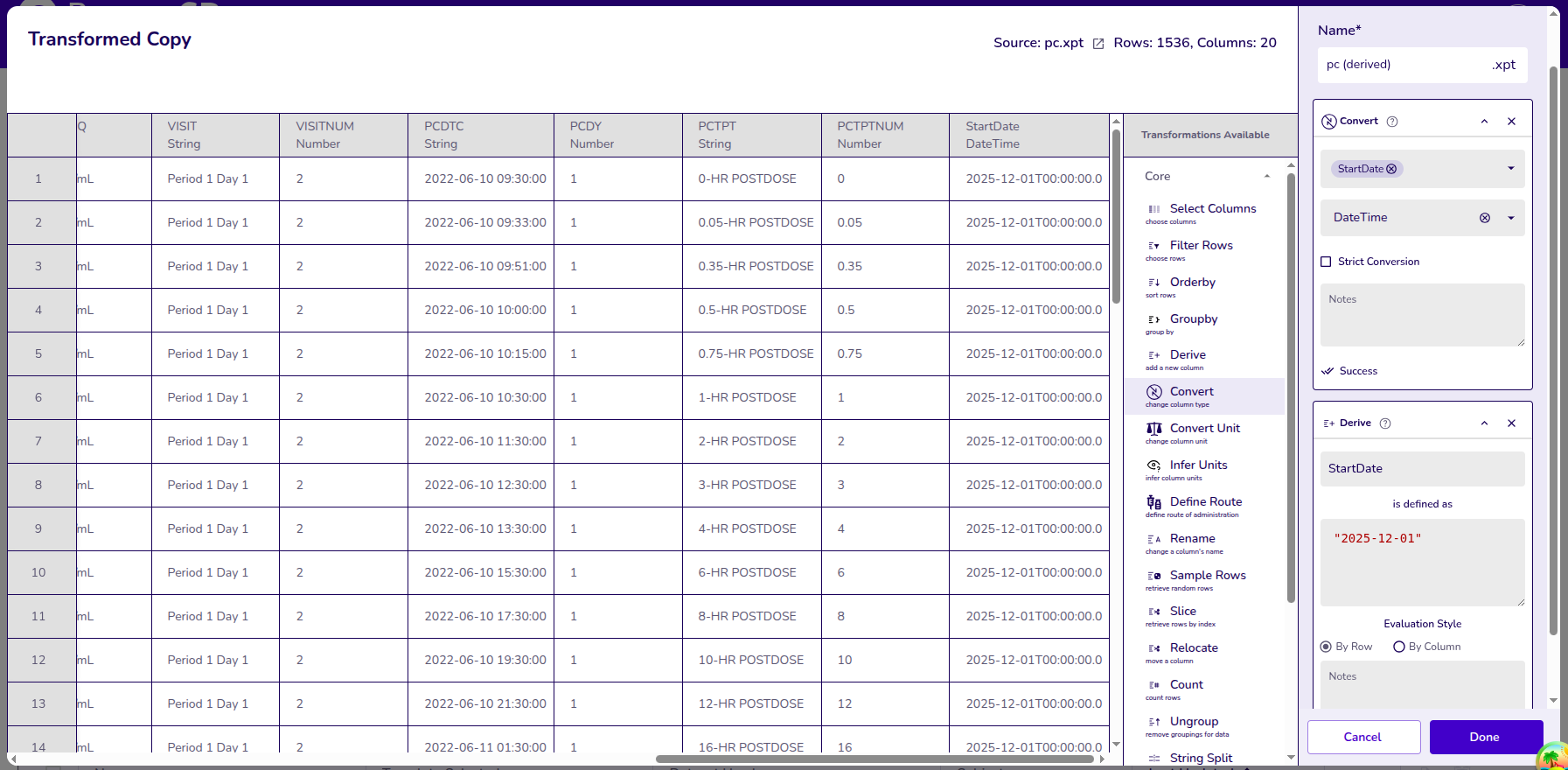Click the help icon next to Convert
Image resolution: width=1568 pixels, height=770 pixels.
pyautogui.click(x=1392, y=122)
